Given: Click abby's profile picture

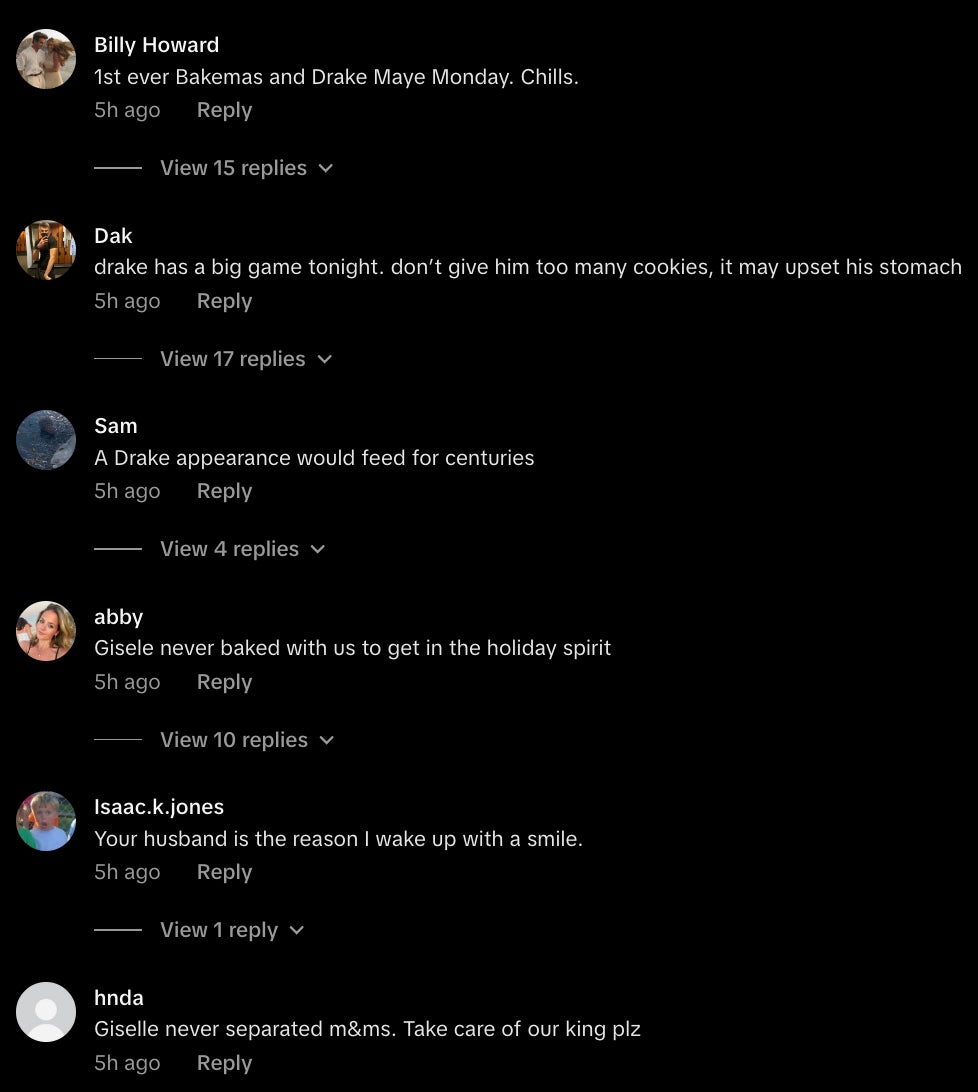Looking at the screenshot, I should click(46, 631).
